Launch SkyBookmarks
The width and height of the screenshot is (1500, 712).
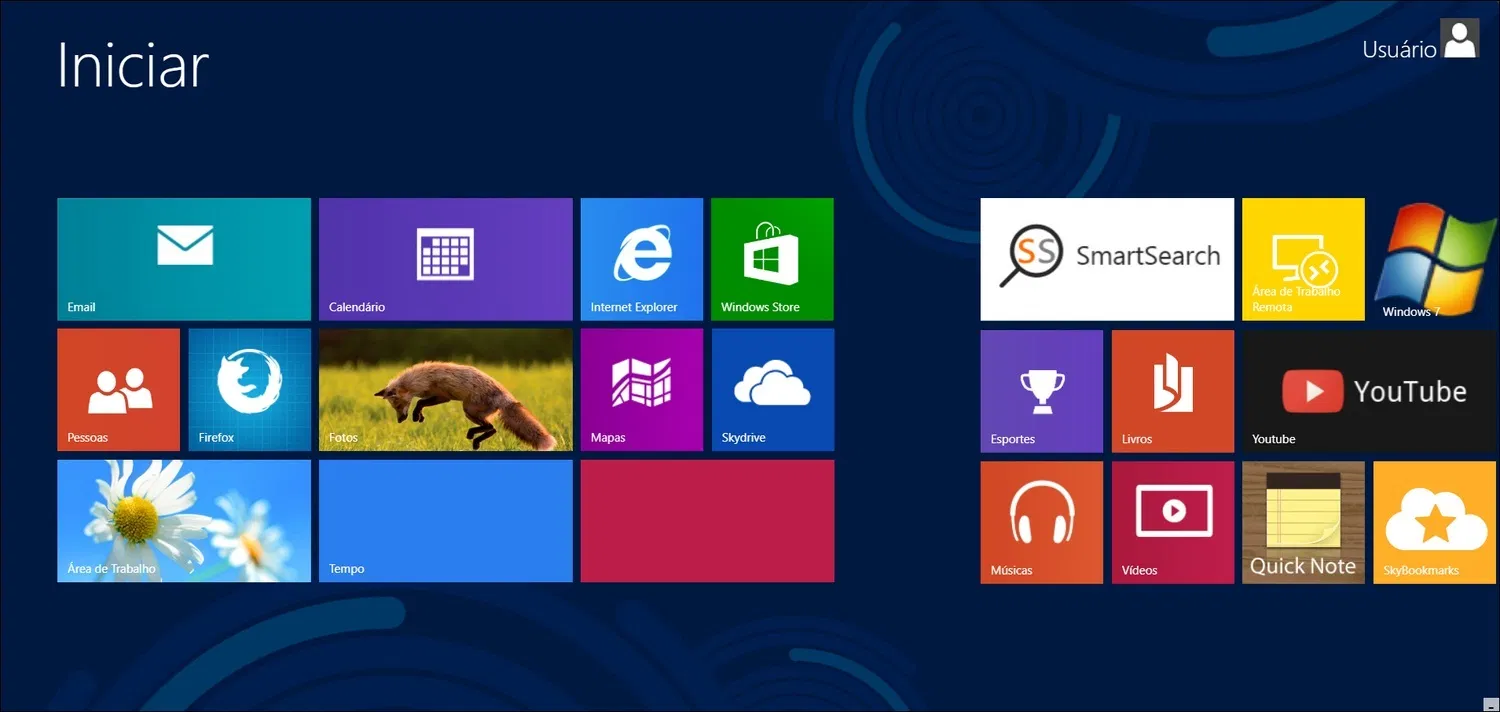[1433, 520]
